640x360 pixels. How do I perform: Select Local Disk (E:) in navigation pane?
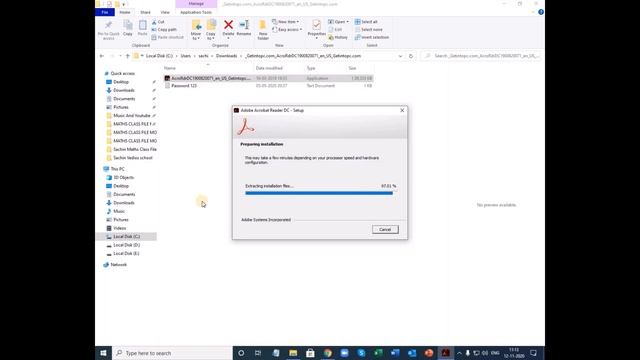pyautogui.click(x=126, y=253)
